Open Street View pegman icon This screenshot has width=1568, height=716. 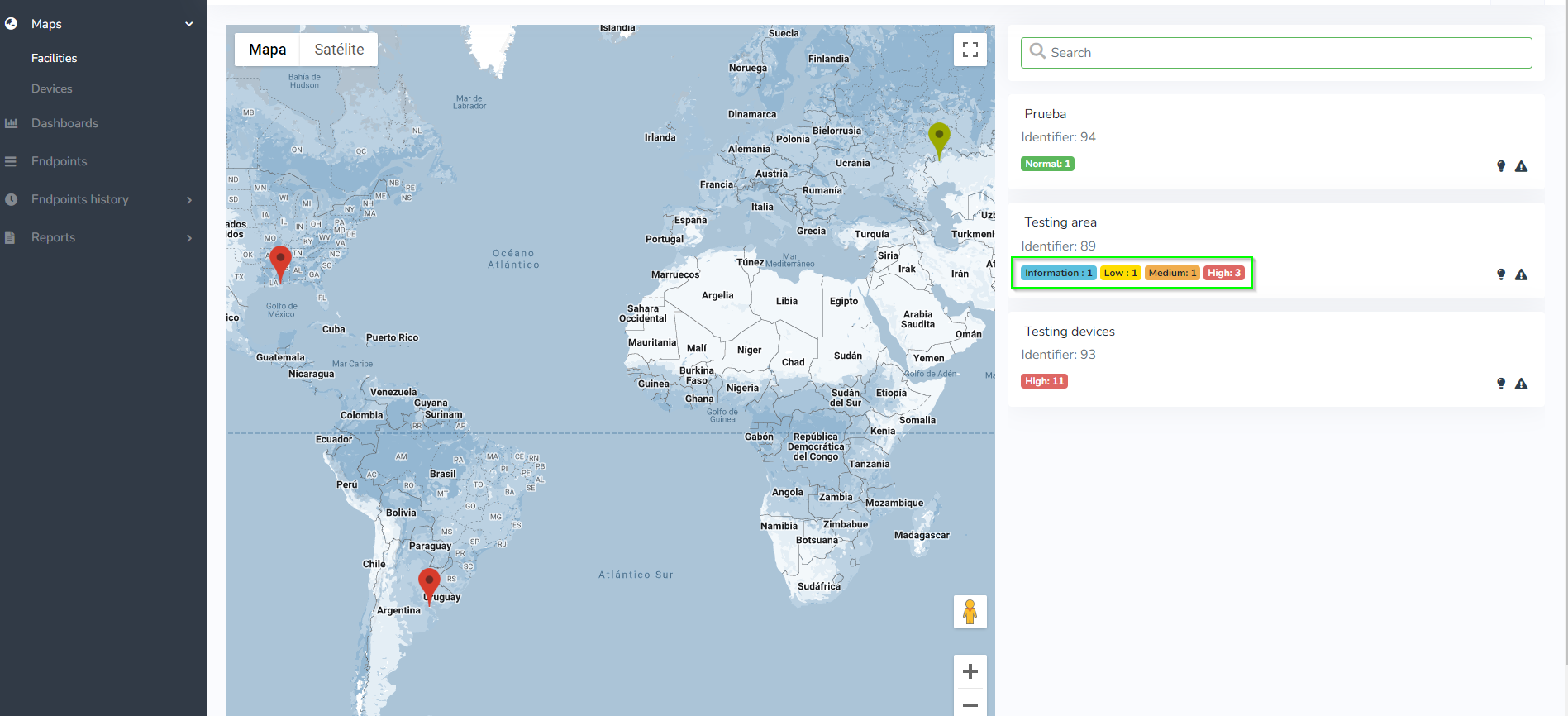(970, 612)
